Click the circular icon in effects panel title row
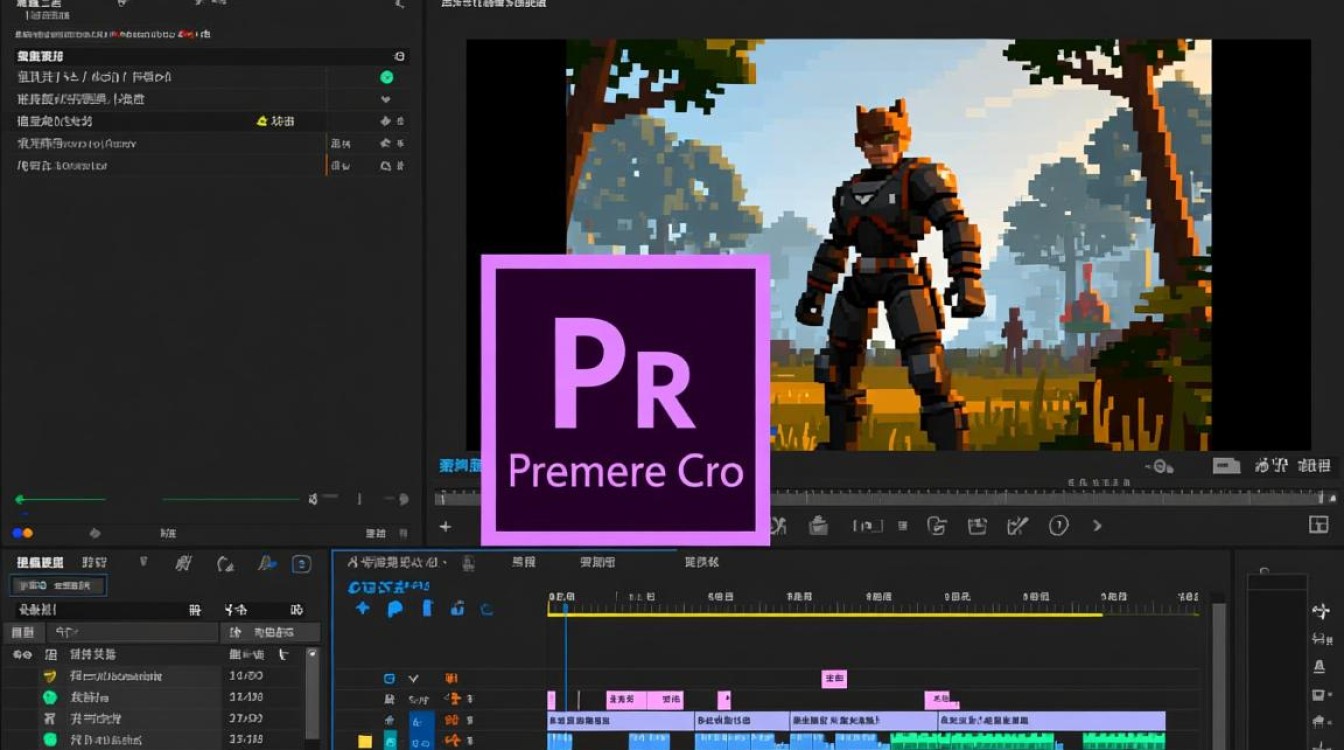This screenshot has width=1344, height=750. (400, 57)
